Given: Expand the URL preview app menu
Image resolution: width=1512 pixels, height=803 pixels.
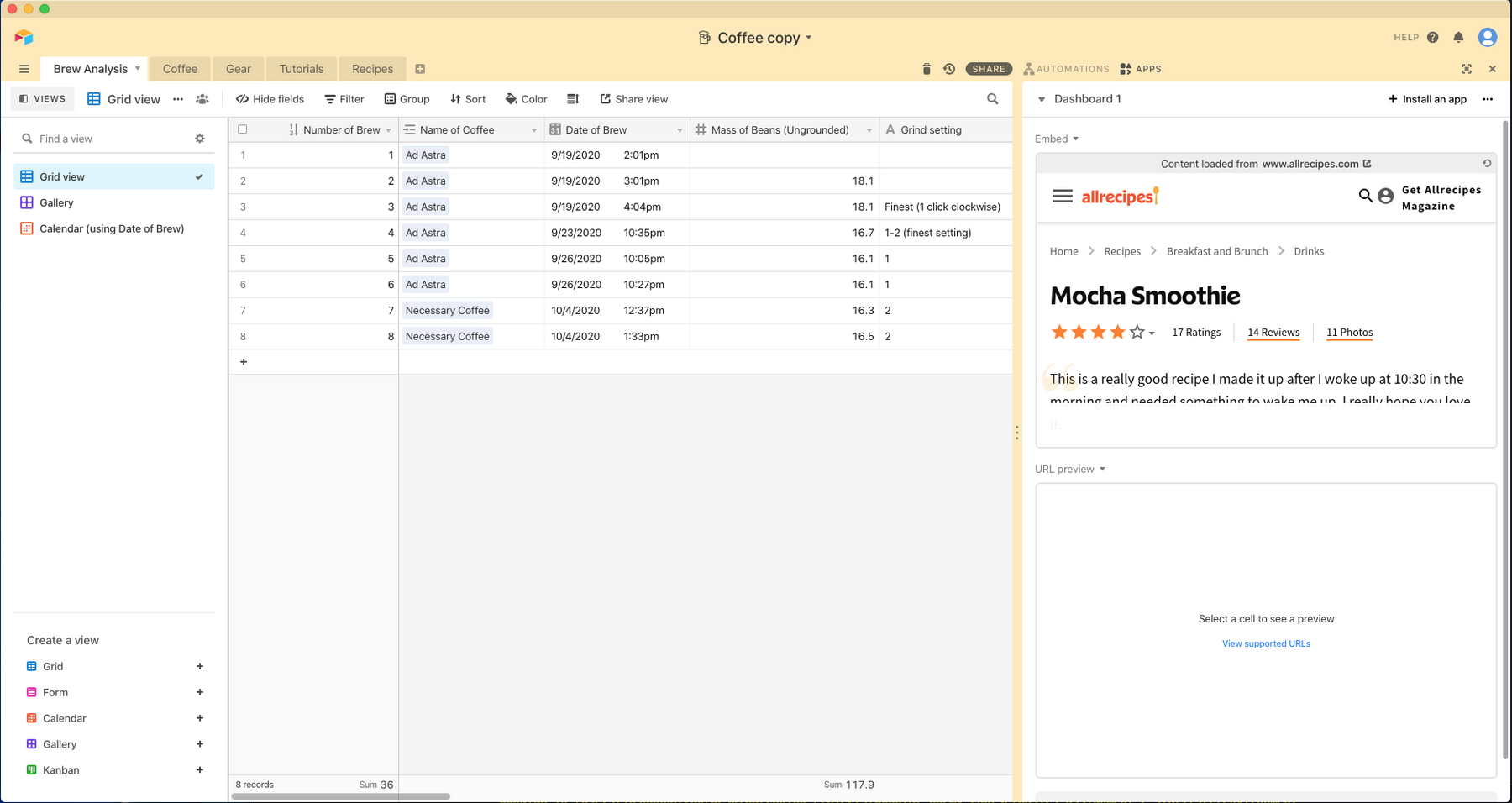Looking at the screenshot, I should coord(1102,470).
